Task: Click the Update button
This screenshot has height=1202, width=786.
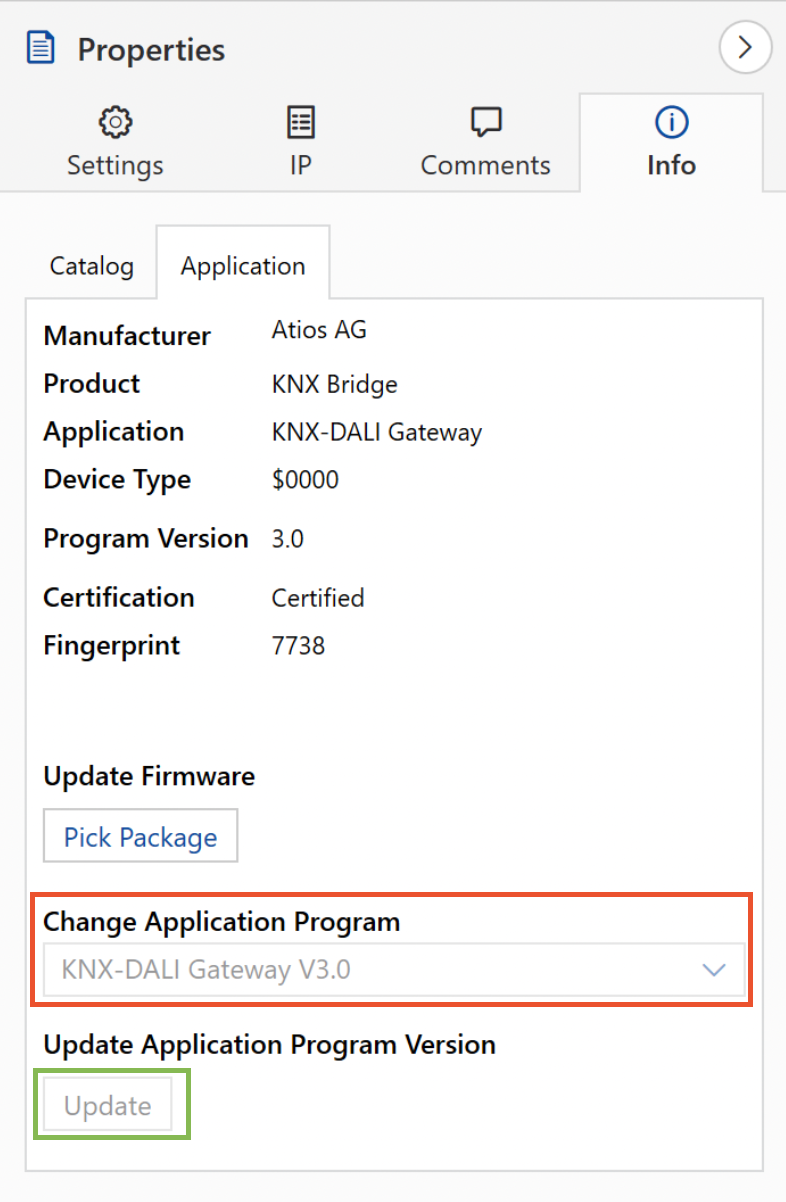Action: [108, 1106]
